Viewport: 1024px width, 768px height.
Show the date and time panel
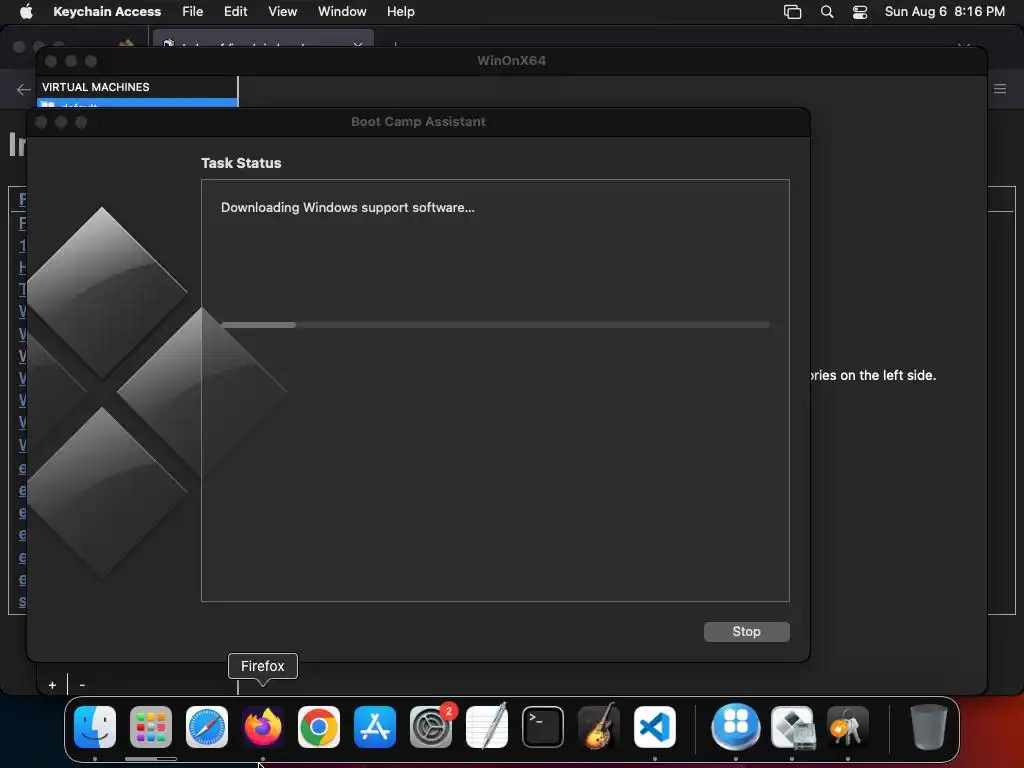tap(944, 12)
